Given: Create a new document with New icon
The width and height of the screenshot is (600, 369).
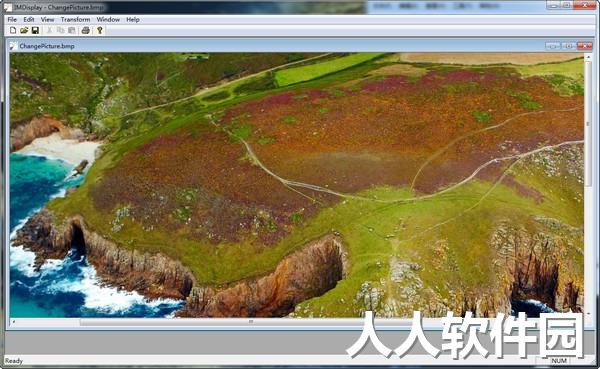Looking at the screenshot, I should tap(13, 30).
